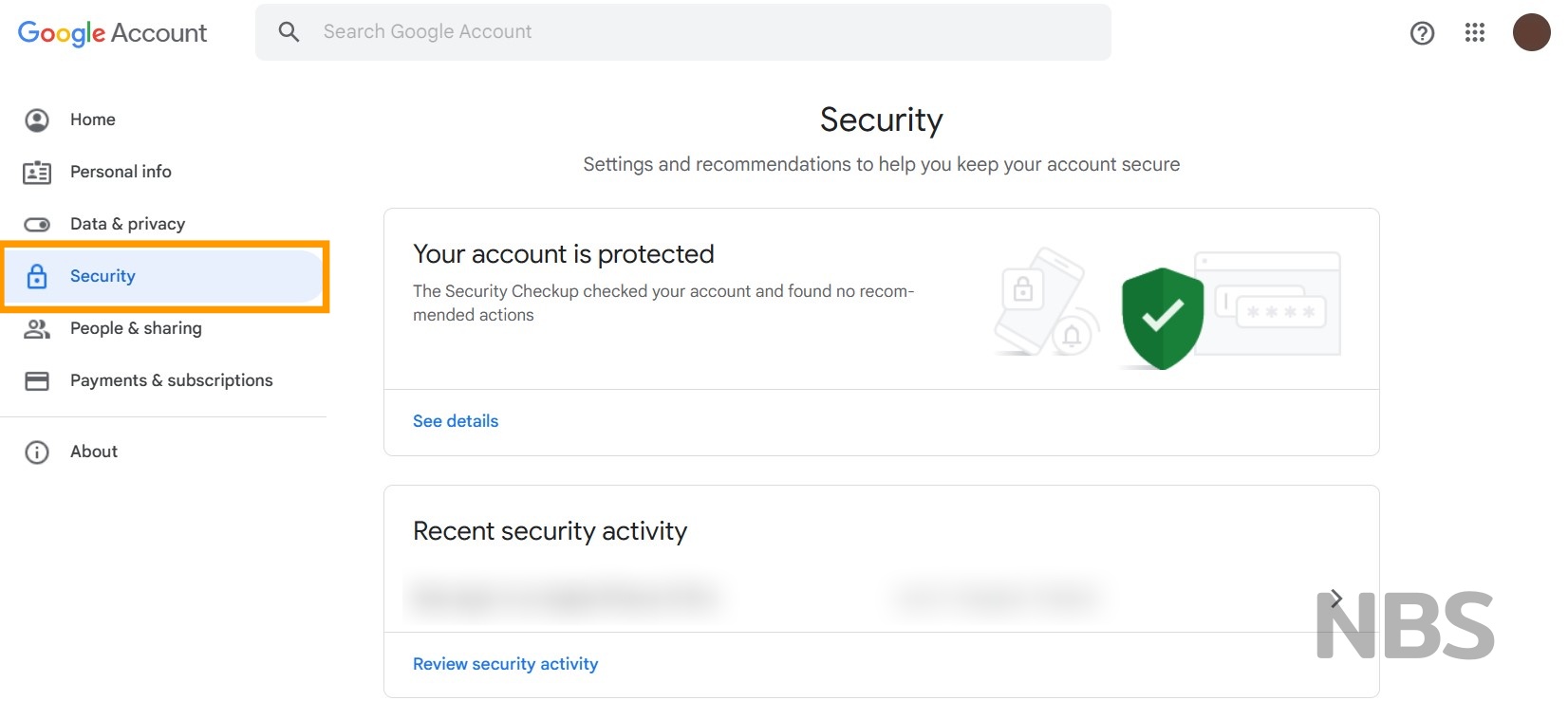Viewport: 1568px width, 719px height.
Task: Click 'Your account is protected' heading
Action: pos(564,254)
